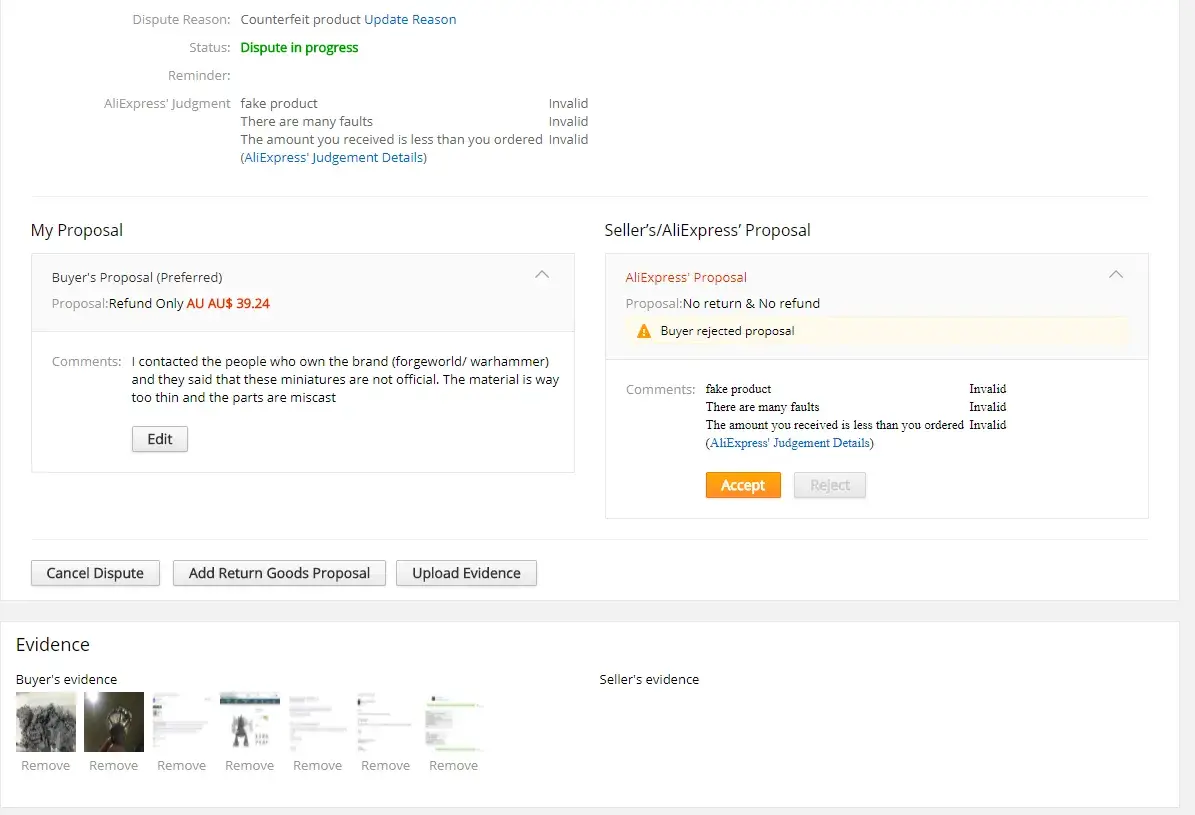Open the evidence screenshot with green bars
The height and width of the screenshot is (815, 1195).
coord(454,722)
